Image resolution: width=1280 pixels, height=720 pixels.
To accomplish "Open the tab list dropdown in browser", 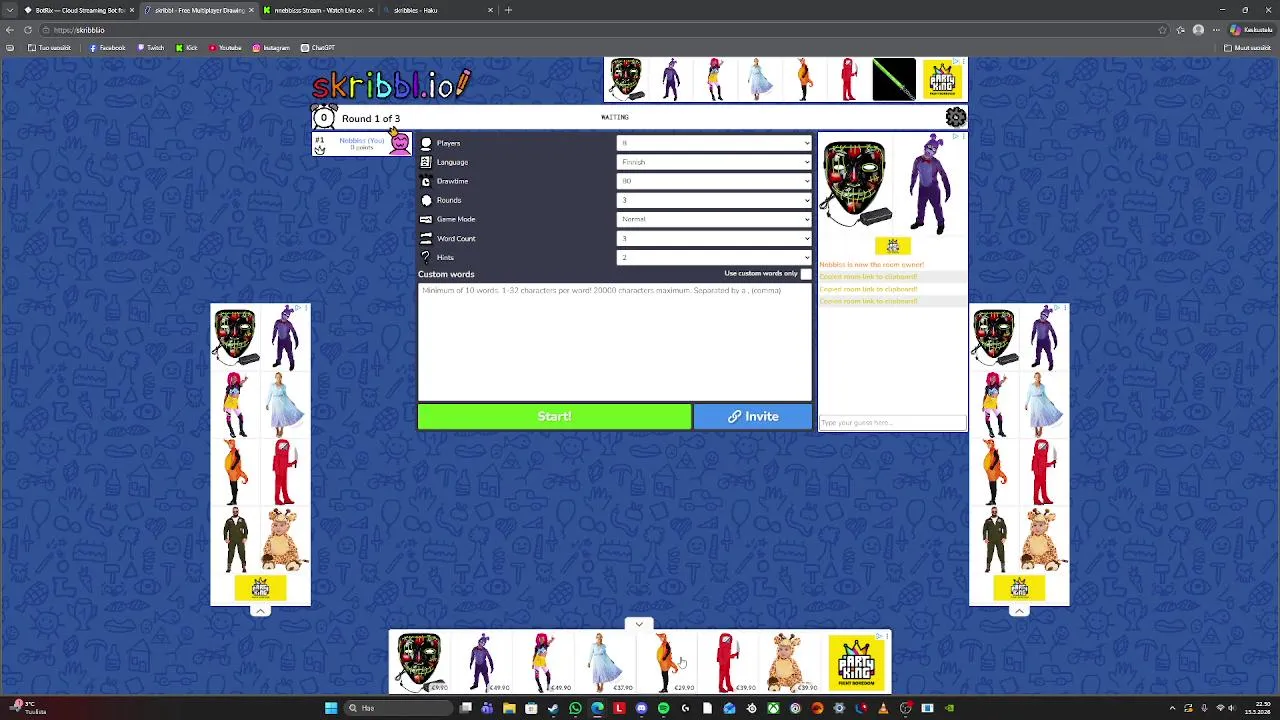I will tap(9, 10).
